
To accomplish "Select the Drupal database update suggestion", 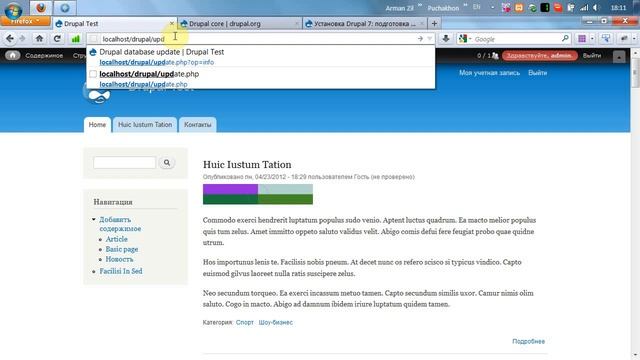I will click(x=260, y=56).
